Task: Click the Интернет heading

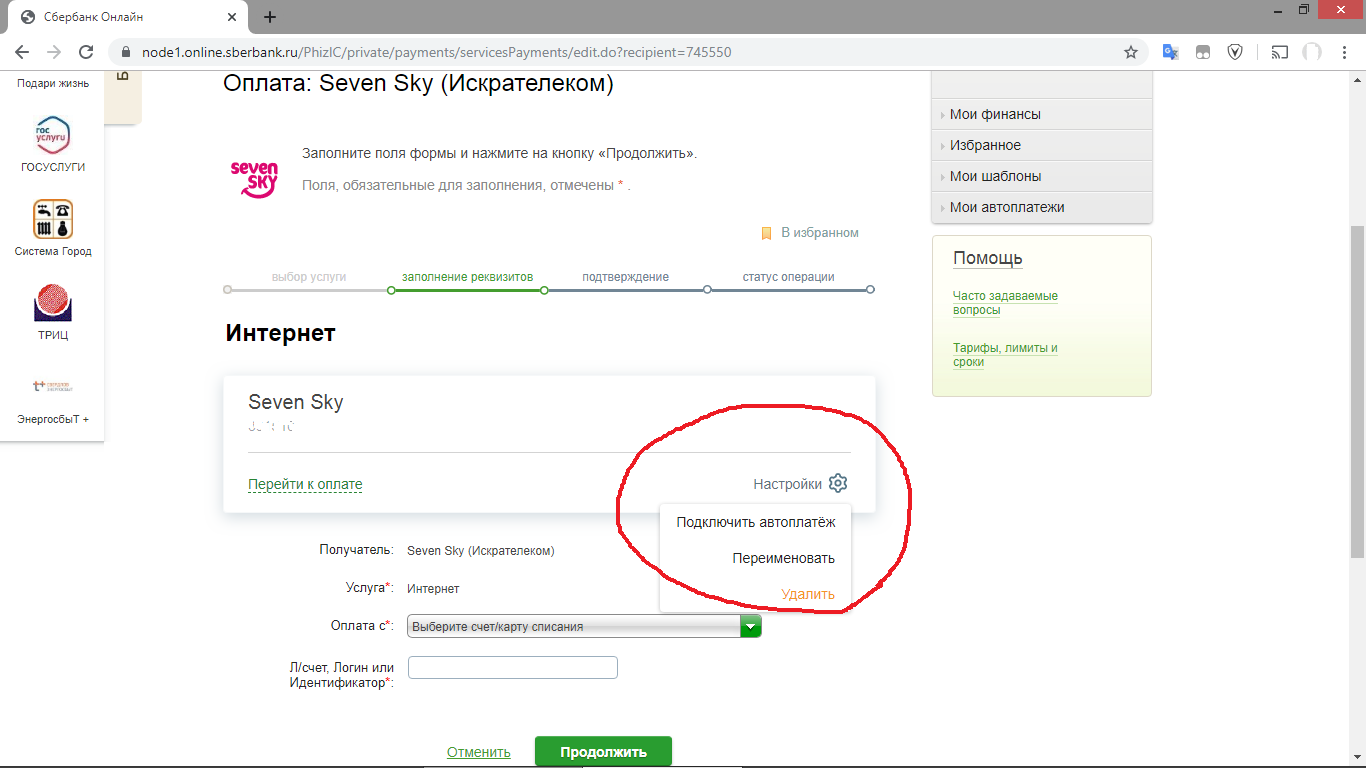Action: pos(280,333)
